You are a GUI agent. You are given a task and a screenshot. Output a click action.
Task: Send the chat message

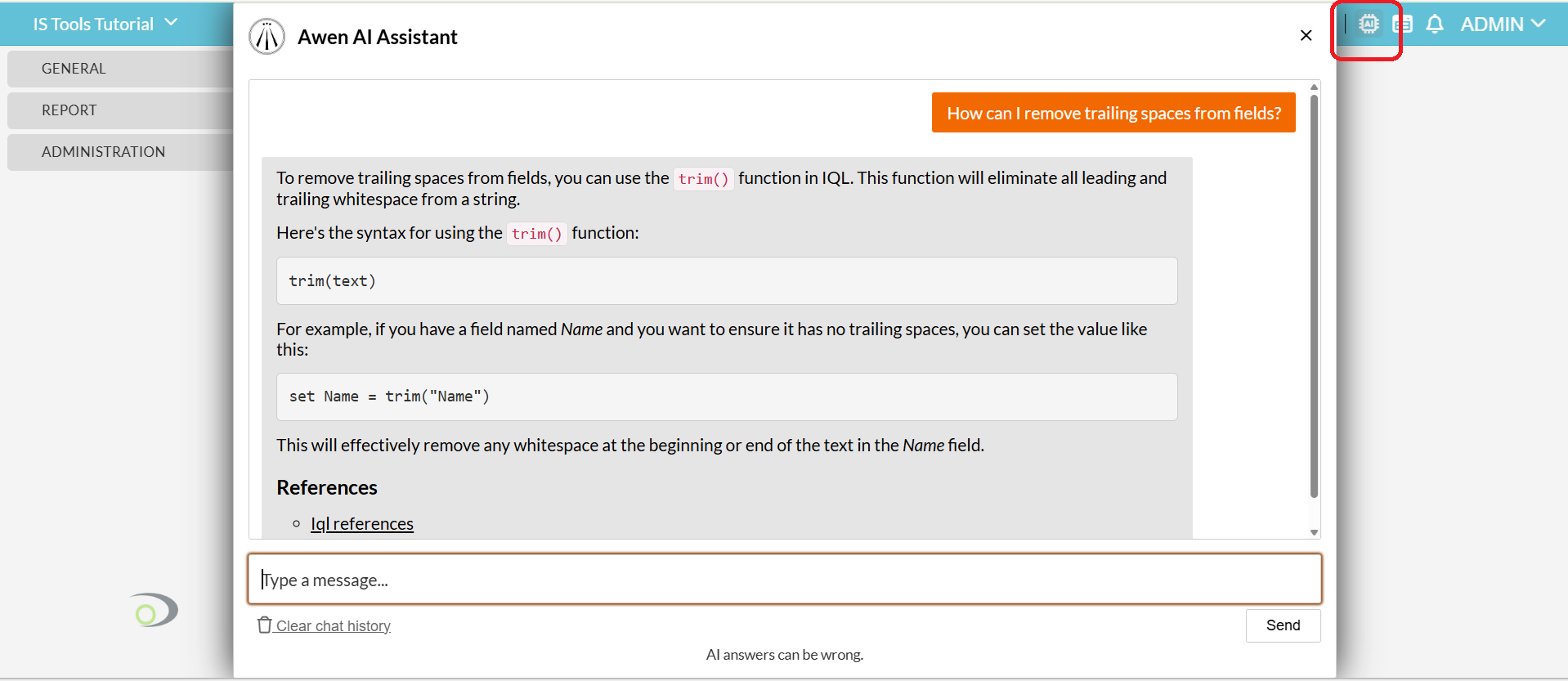(x=1283, y=625)
